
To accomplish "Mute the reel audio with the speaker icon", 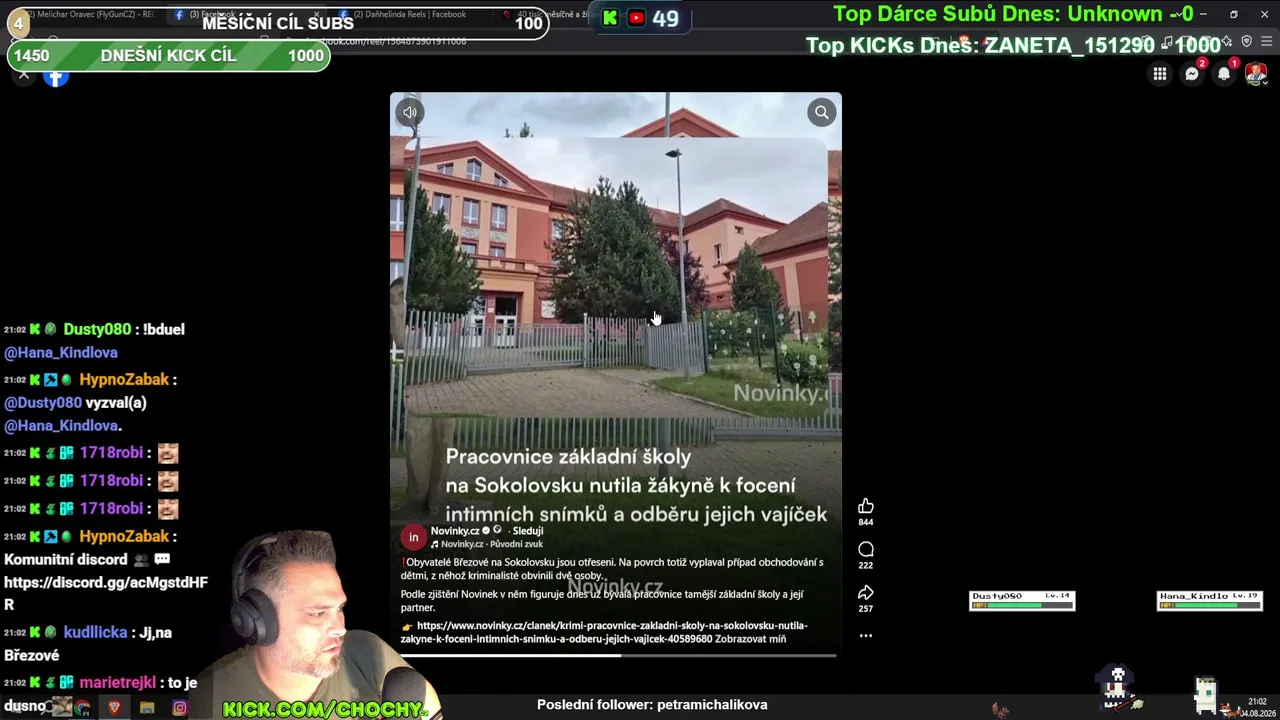I will [410, 113].
